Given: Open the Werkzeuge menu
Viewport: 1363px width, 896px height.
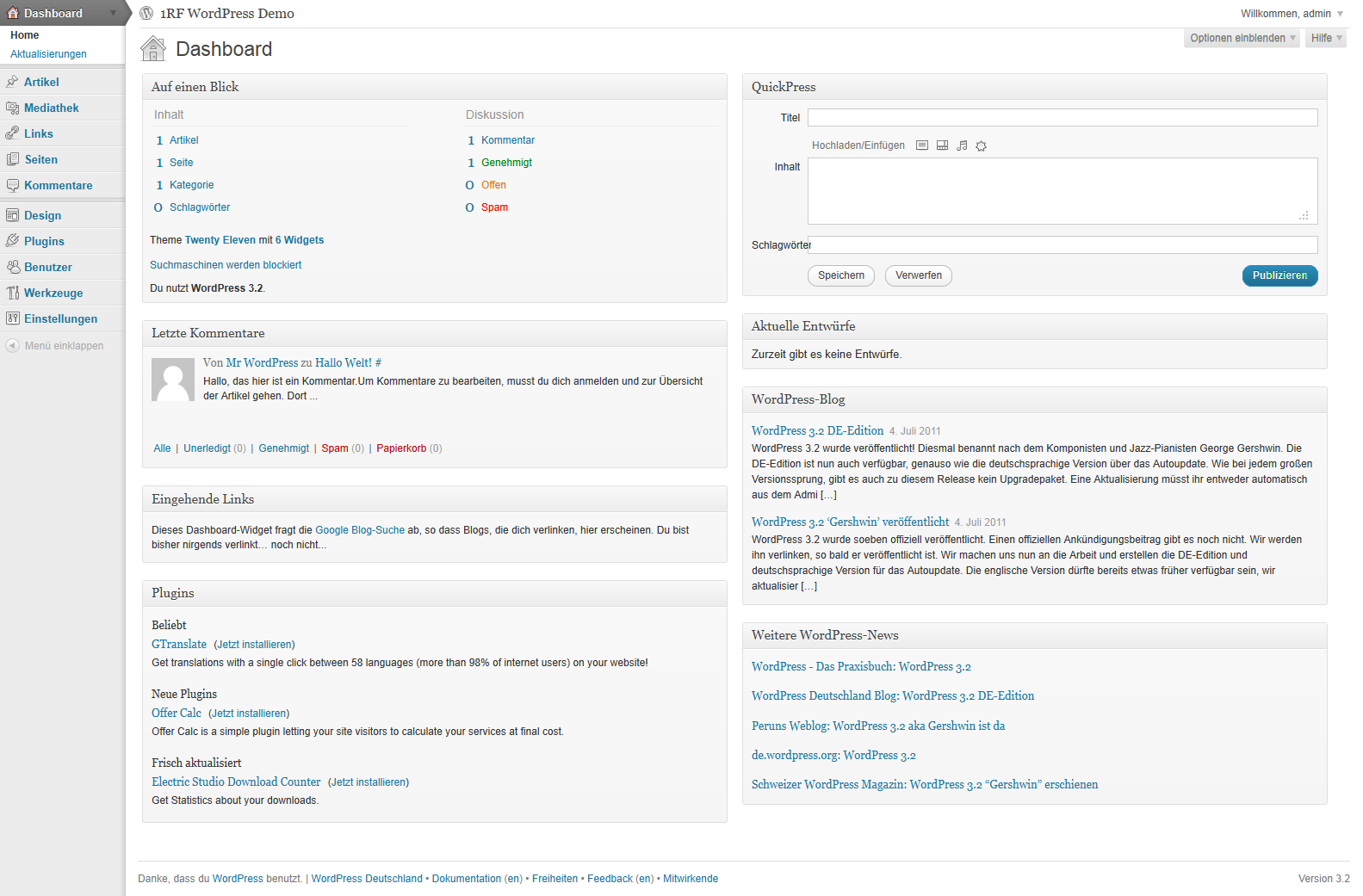Looking at the screenshot, I should pyautogui.click(x=53, y=293).
